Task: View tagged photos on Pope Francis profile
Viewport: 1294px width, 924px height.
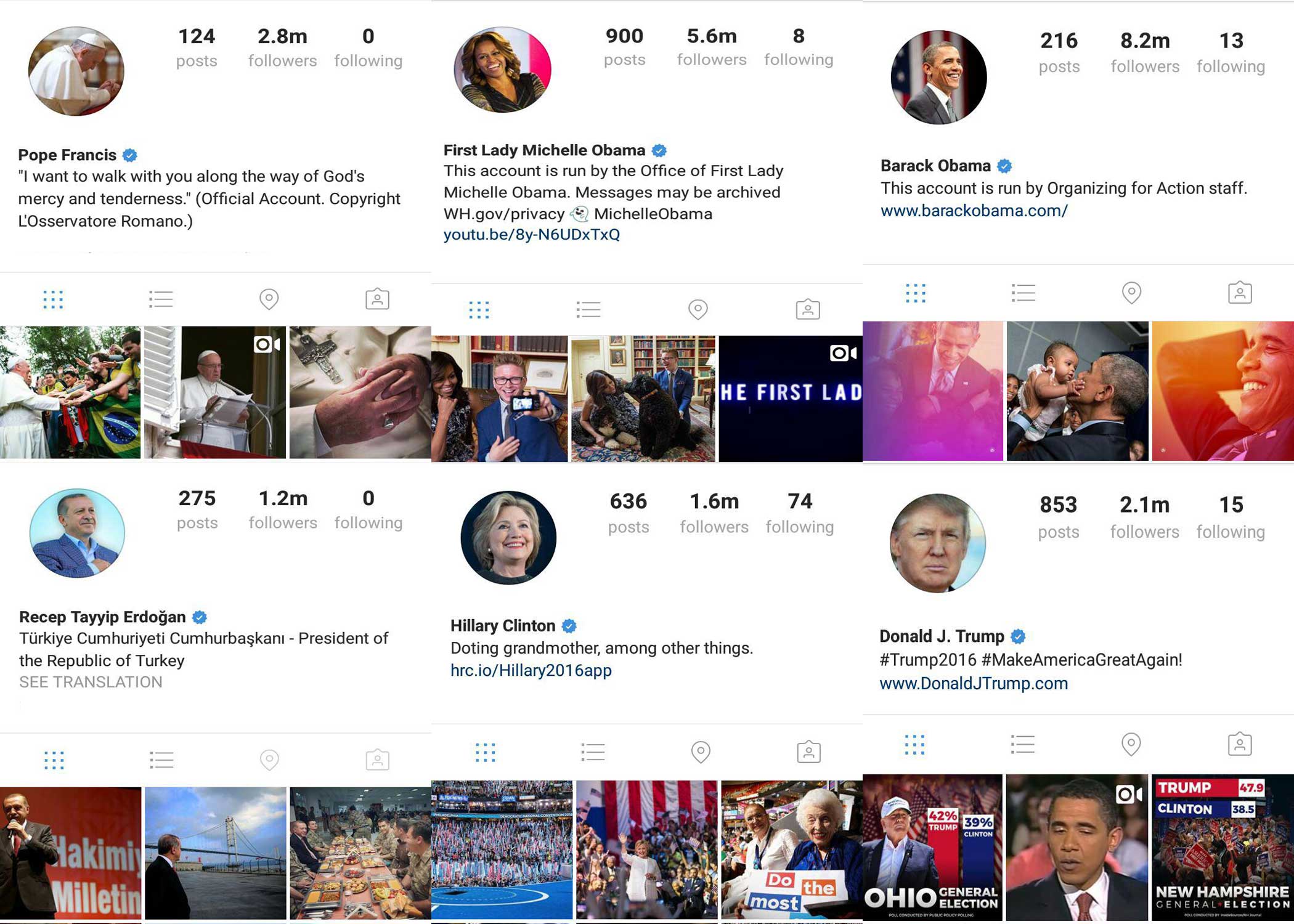Action: [377, 299]
